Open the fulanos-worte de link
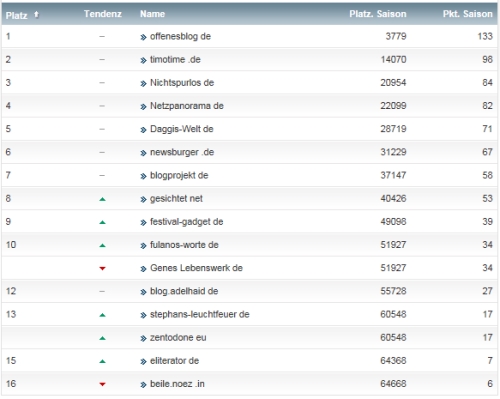Image resolution: width=500 pixels, height=399 pixels. 184,245
